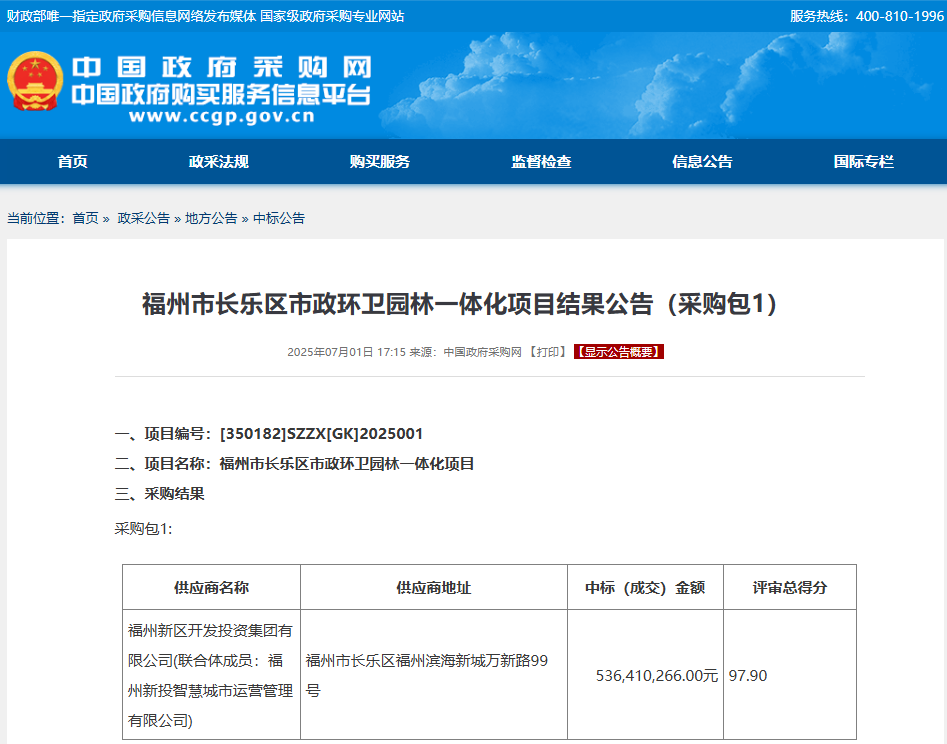Show the summary with 显示公告概要
The width and height of the screenshot is (947, 744).
[x=618, y=352]
